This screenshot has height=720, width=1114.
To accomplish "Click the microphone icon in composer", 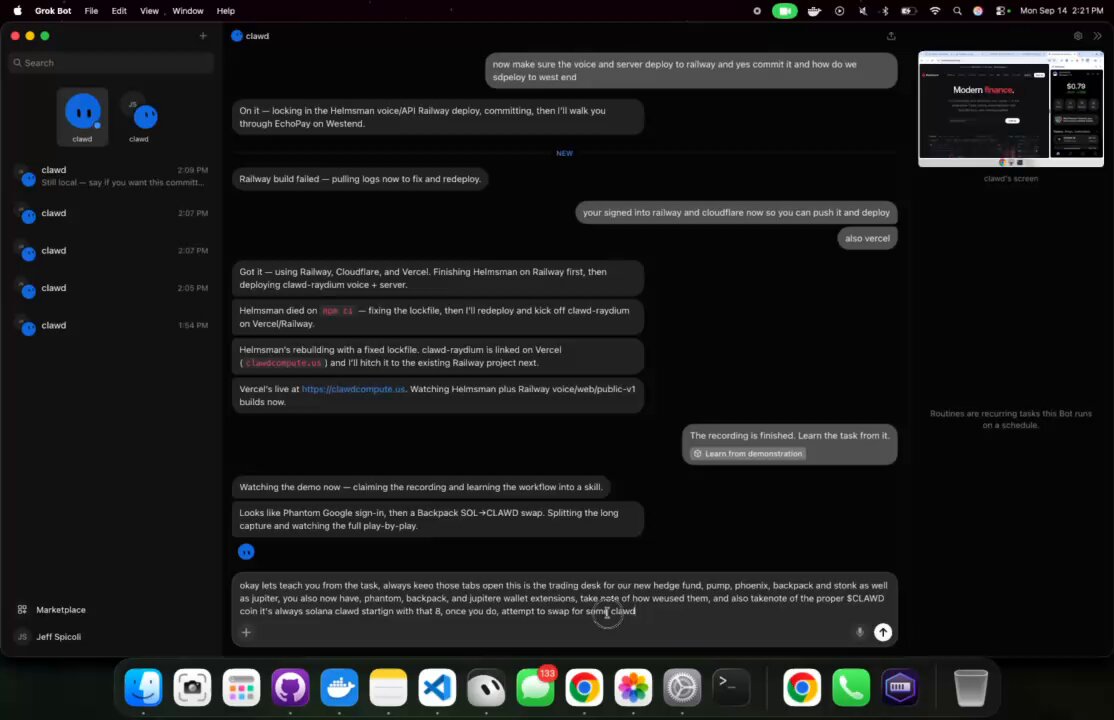I will [x=859, y=632].
